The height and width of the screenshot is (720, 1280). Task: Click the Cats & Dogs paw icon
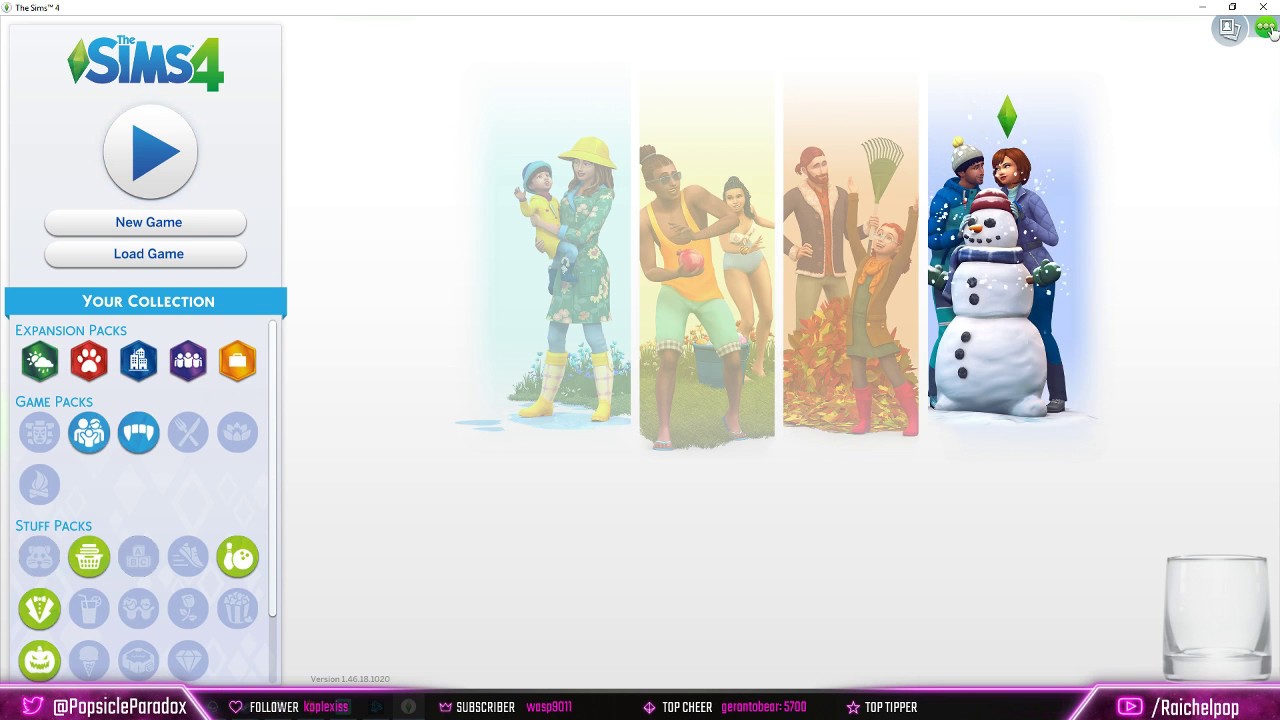[x=89, y=361]
